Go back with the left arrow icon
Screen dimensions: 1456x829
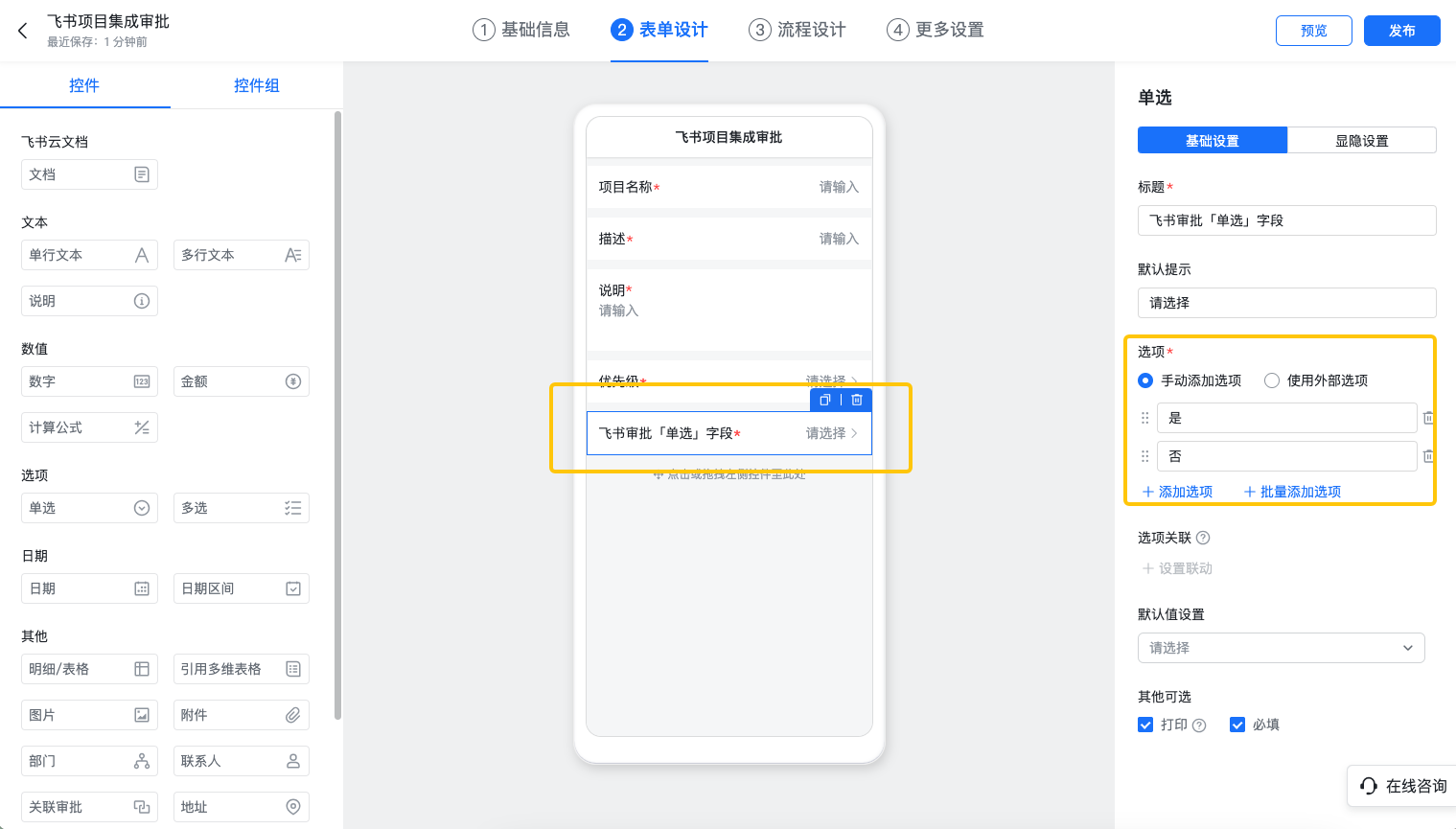coord(23,31)
